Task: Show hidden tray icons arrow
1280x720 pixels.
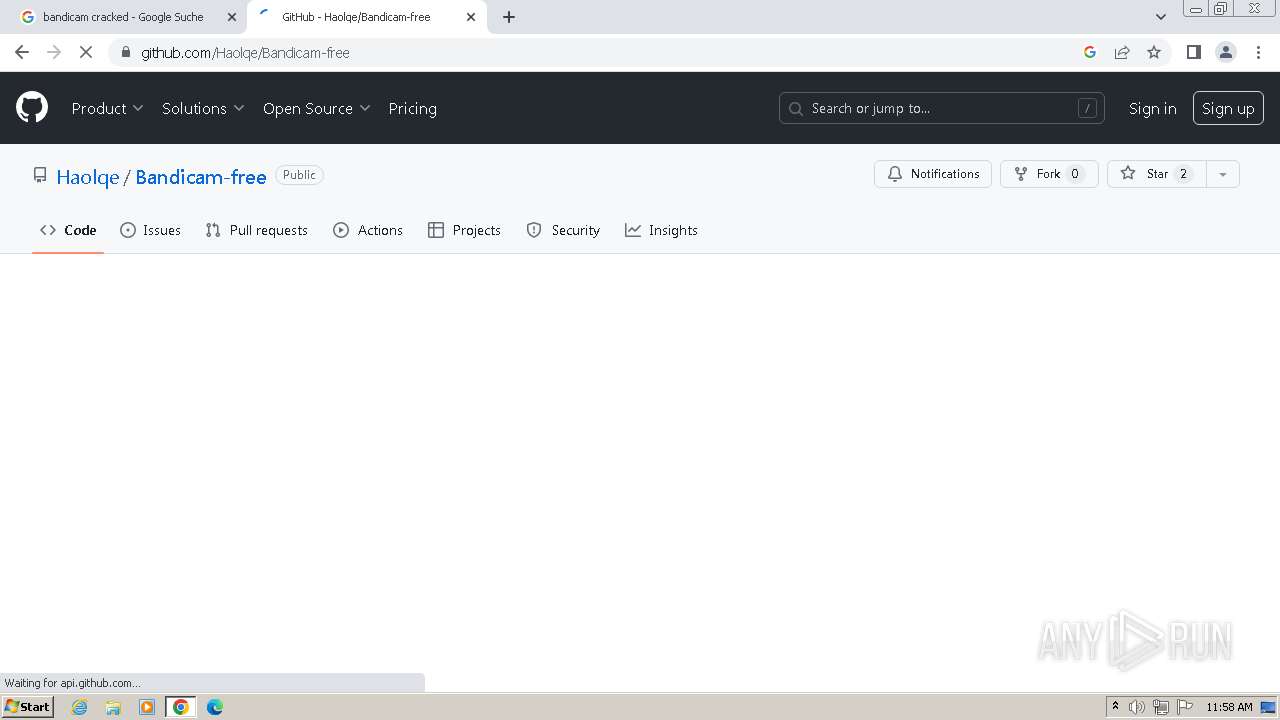Action: pos(1115,707)
